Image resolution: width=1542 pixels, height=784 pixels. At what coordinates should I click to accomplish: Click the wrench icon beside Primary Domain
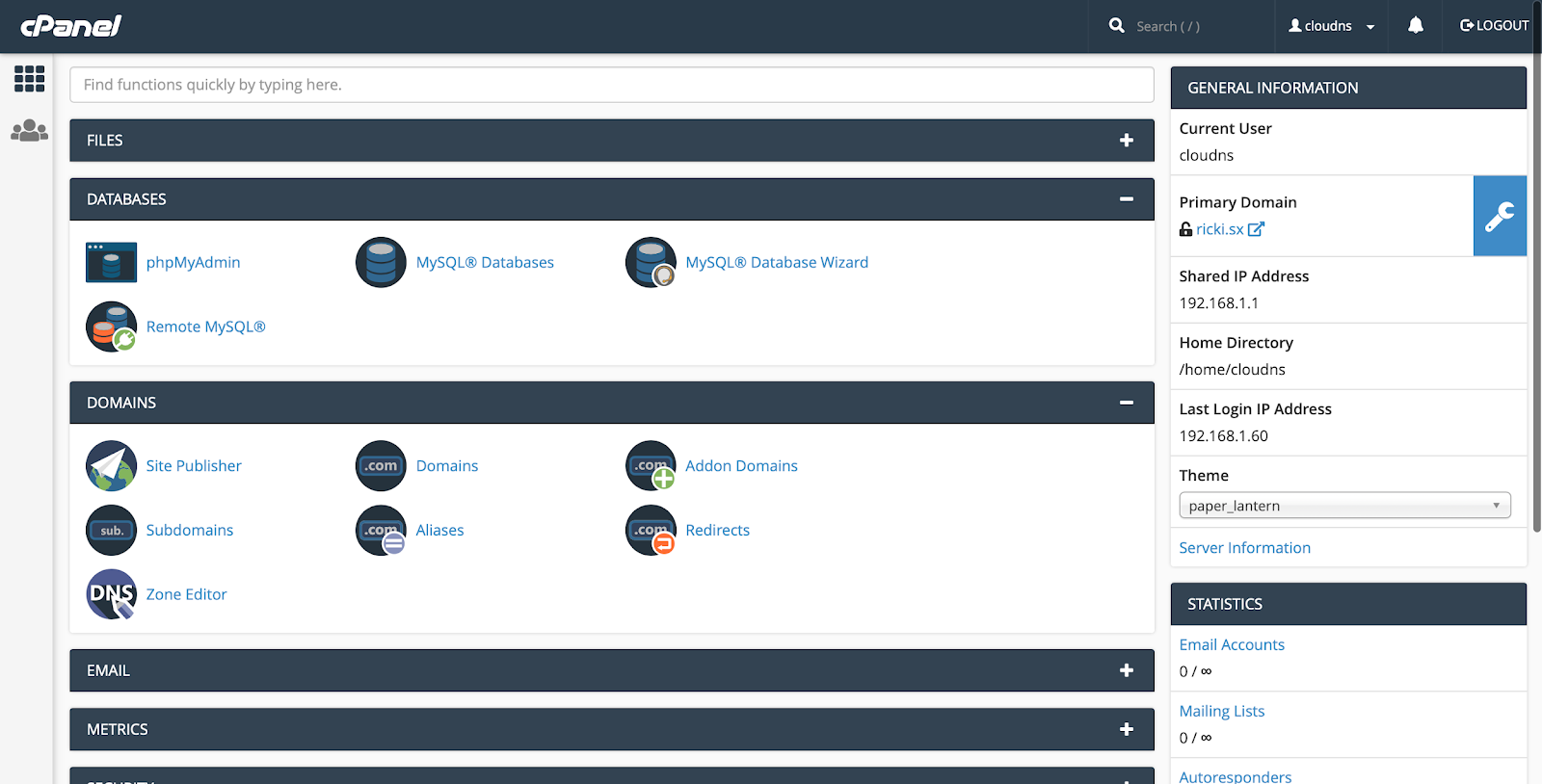1500,216
